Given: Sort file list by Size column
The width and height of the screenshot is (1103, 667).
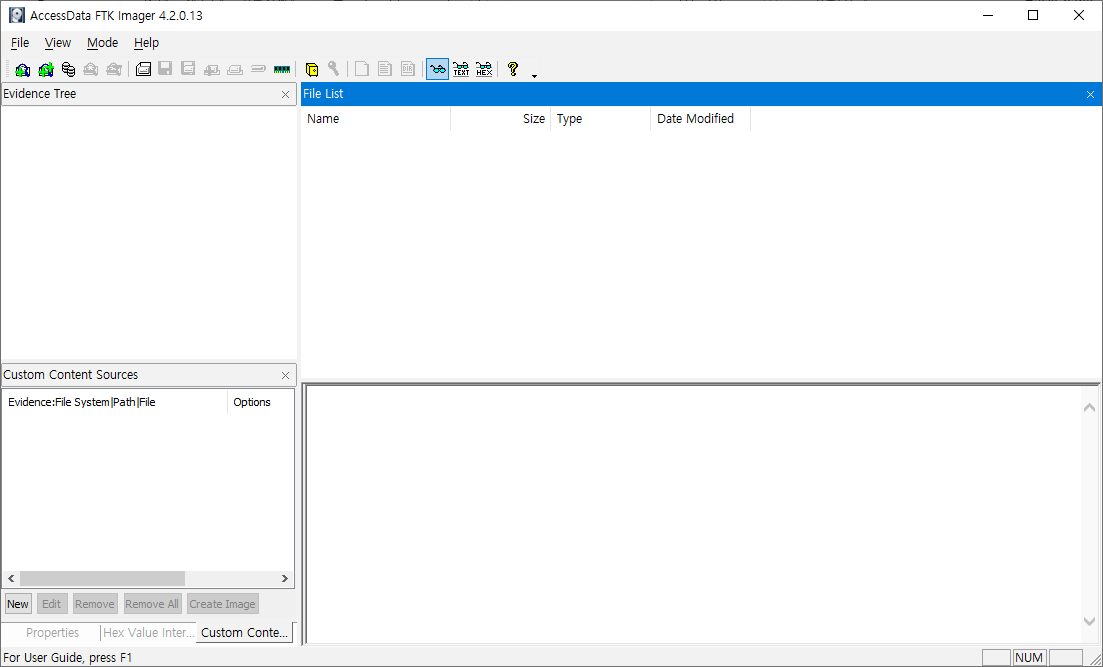Looking at the screenshot, I should [x=500, y=119].
